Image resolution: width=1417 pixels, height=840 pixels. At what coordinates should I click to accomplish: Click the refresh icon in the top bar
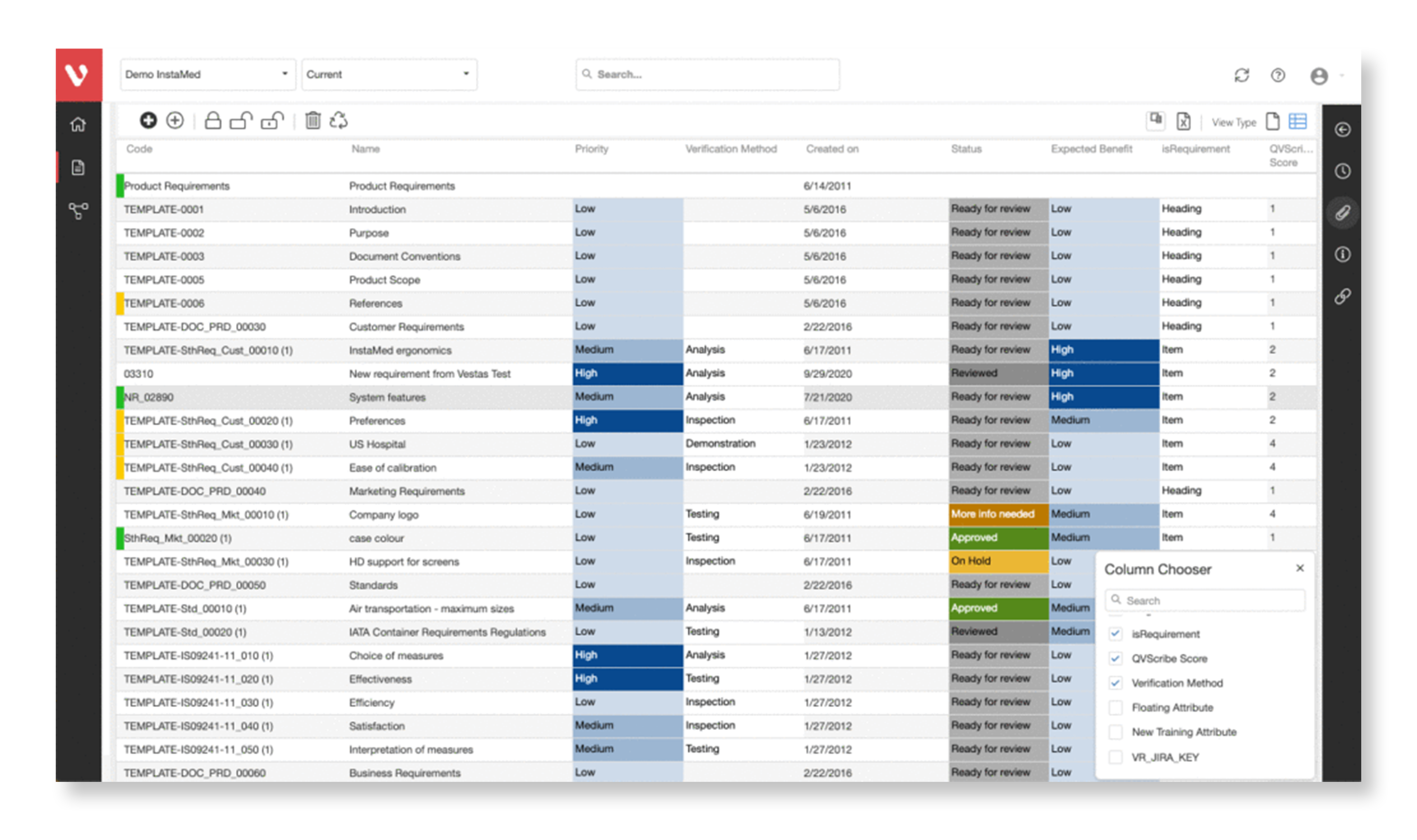1243,75
